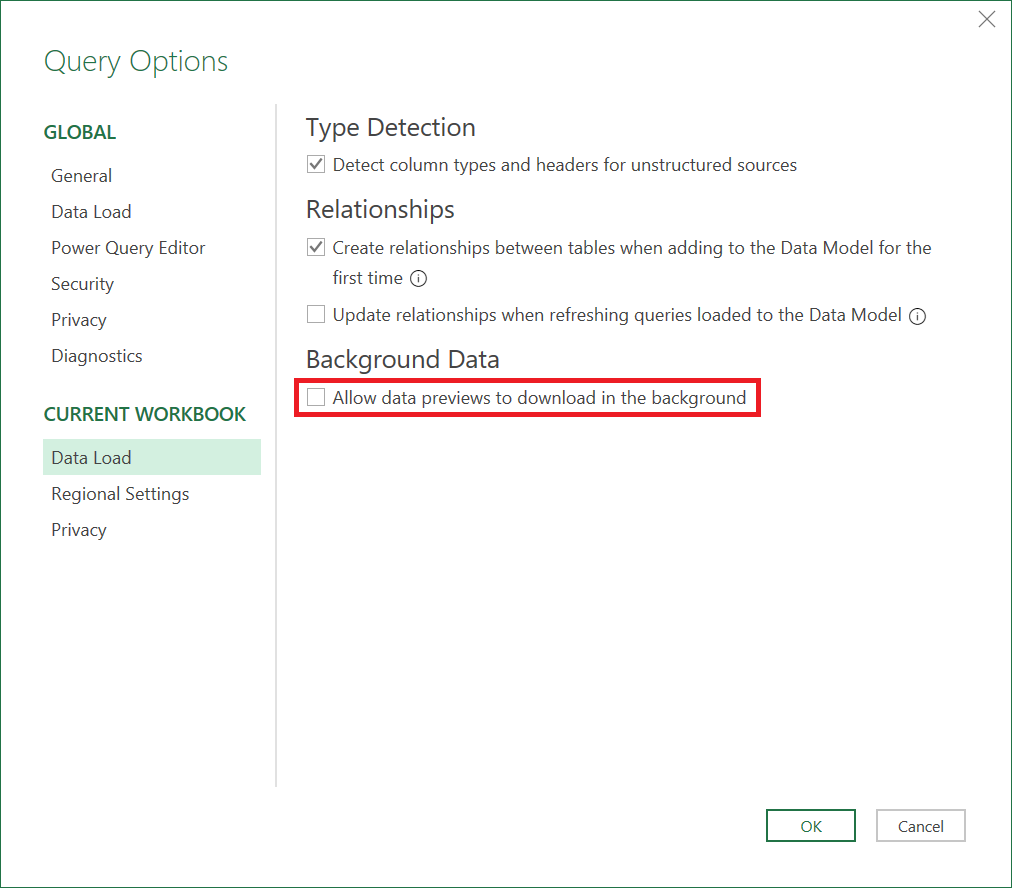Select Privacy under GLOBAL

[x=78, y=319]
